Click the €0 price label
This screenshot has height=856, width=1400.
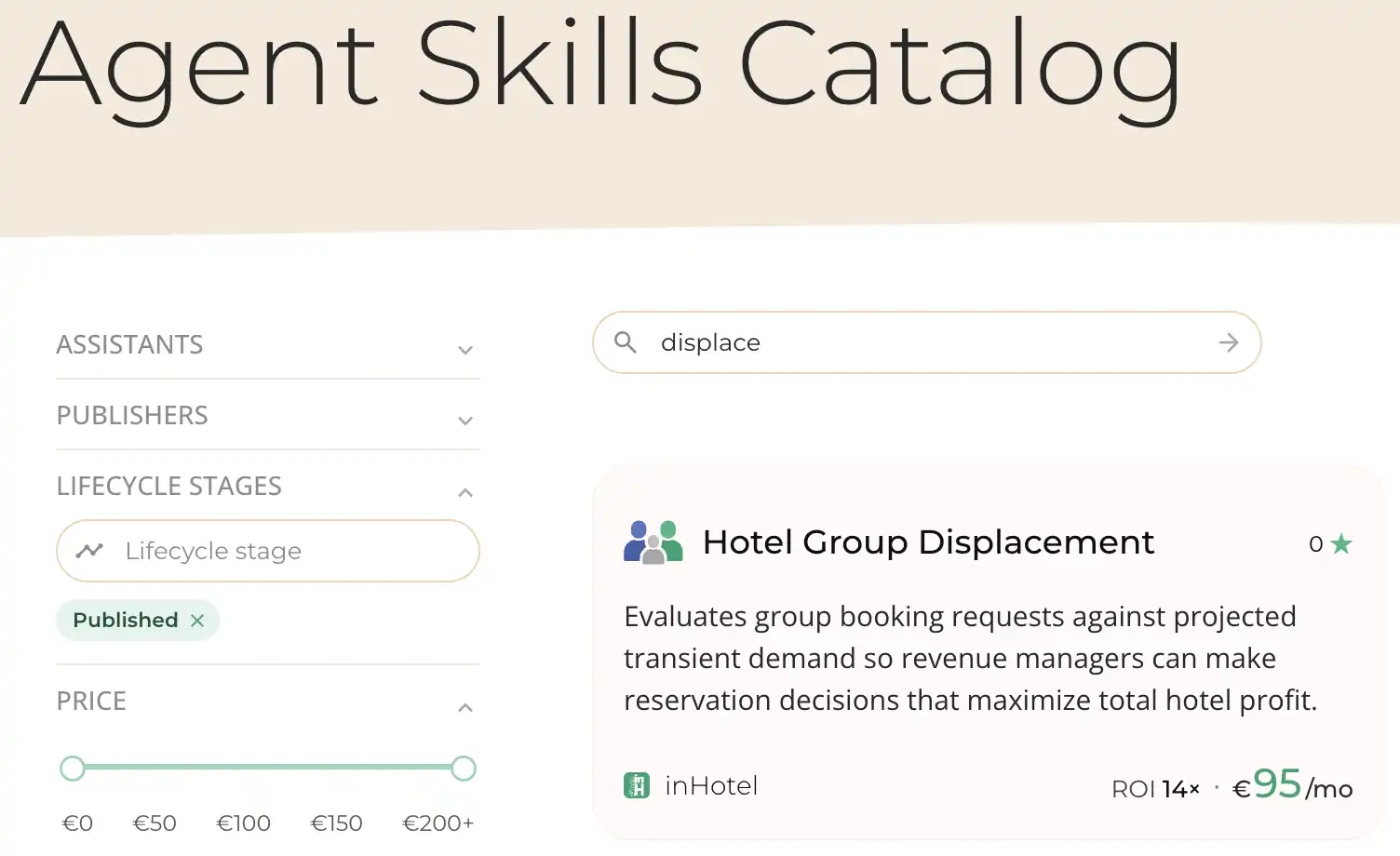[77, 823]
